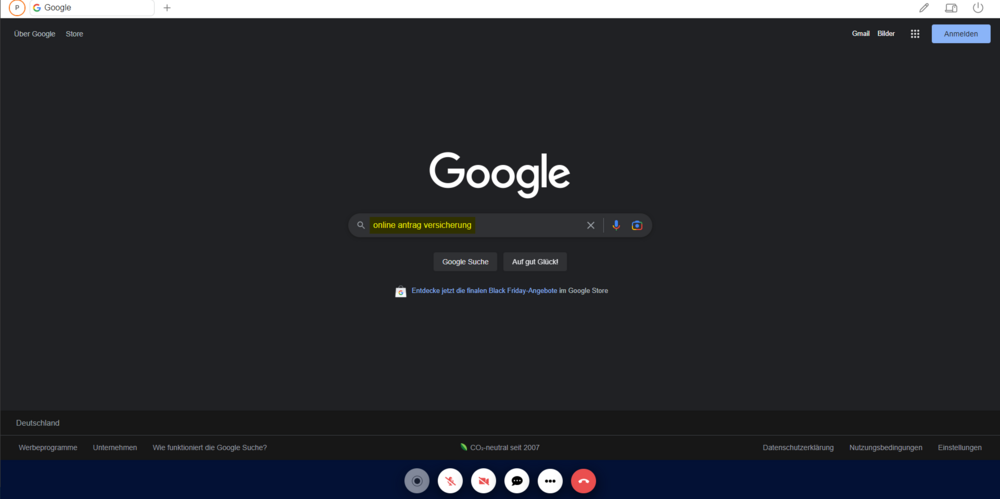Image resolution: width=1000 pixels, height=499 pixels.
Task: Toggle the muted microphone in call bar
Action: click(x=450, y=480)
